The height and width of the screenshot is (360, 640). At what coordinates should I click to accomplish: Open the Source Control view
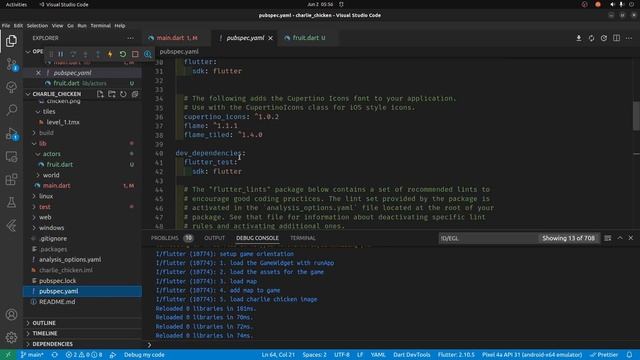coord(11,64)
